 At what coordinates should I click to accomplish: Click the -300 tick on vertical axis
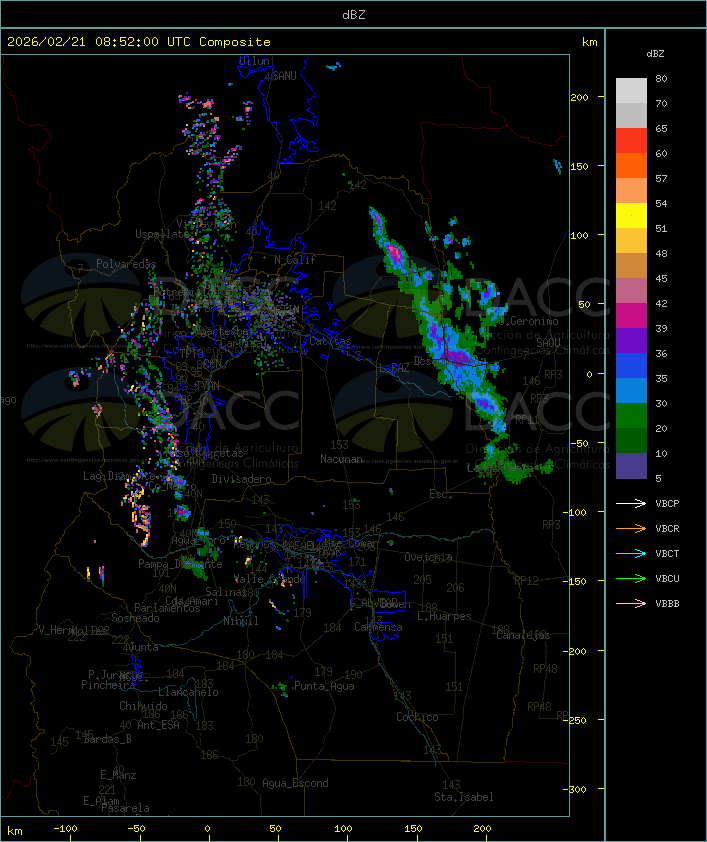(x=574, y=789)
